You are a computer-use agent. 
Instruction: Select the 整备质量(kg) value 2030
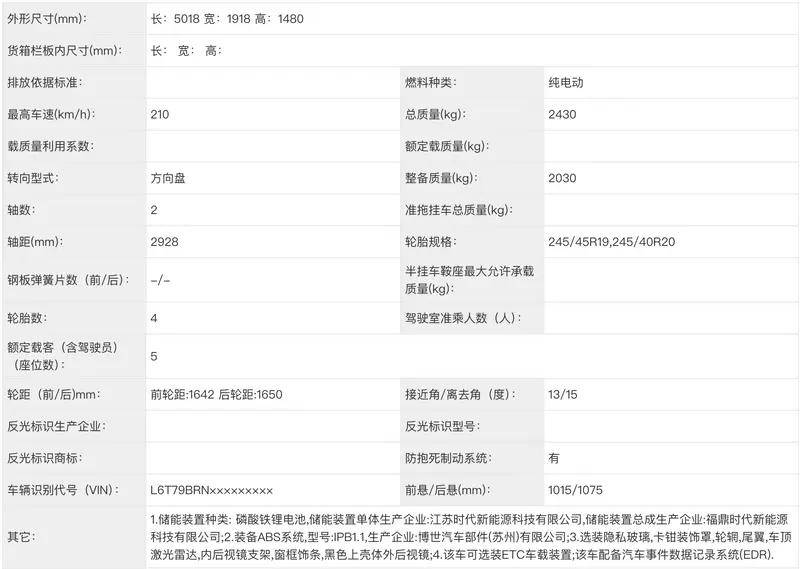point(562,178)
